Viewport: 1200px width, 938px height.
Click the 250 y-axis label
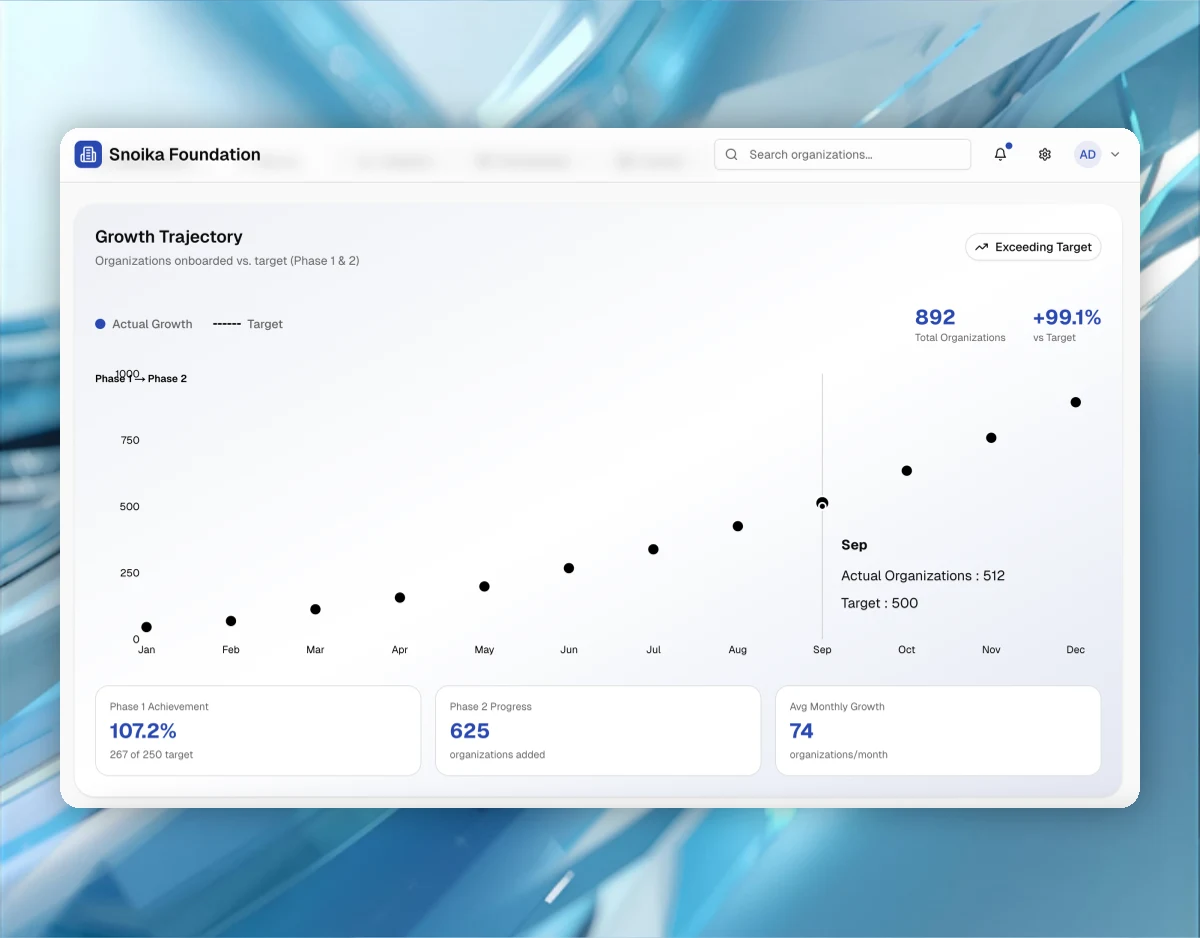coord(130,573)
